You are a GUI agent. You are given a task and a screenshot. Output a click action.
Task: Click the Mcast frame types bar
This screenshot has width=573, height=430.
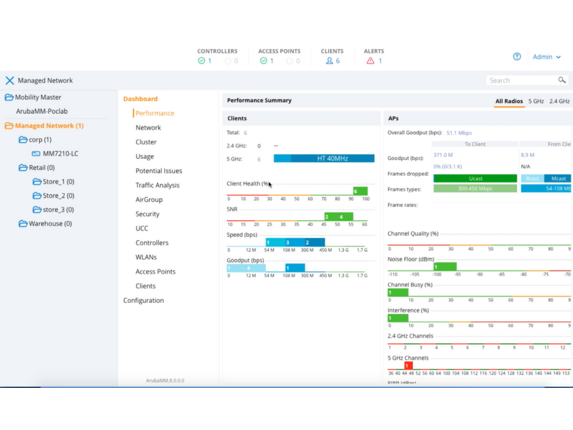[x=558, y=178]
